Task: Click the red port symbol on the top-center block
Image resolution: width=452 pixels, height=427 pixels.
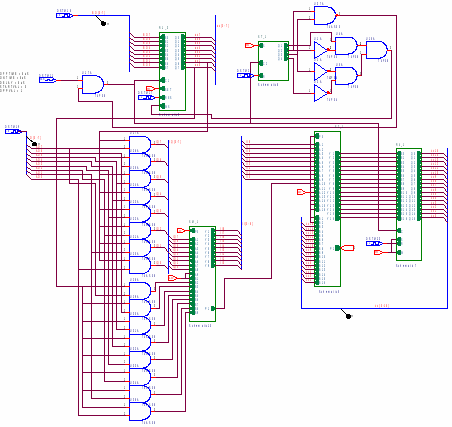Action: pos(150,88)
